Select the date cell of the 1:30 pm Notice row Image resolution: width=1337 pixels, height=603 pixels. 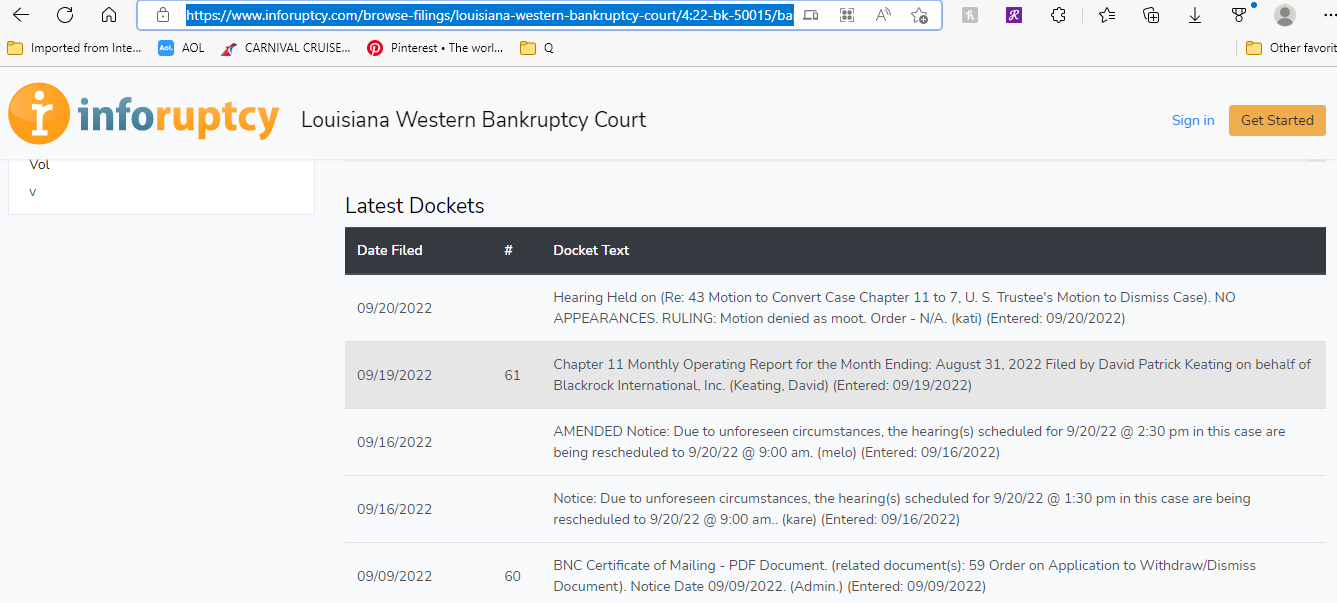[x=395, y=509]
